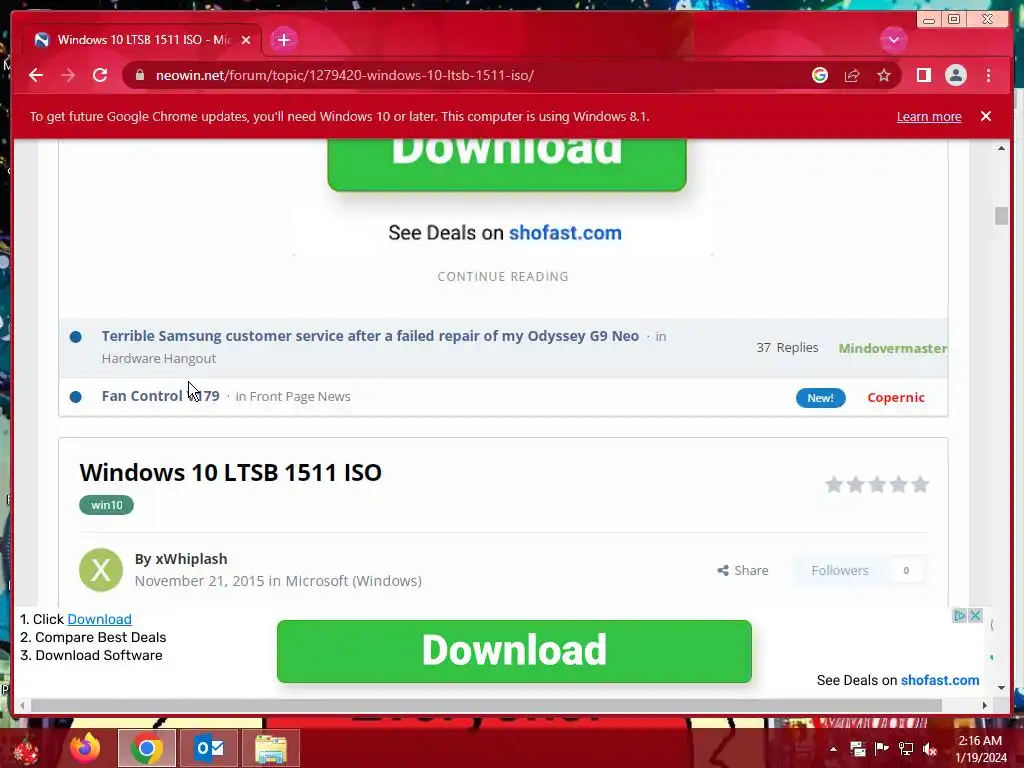Open the Chrome profile avatar
1024x768 pixels.
click(955, 75)
